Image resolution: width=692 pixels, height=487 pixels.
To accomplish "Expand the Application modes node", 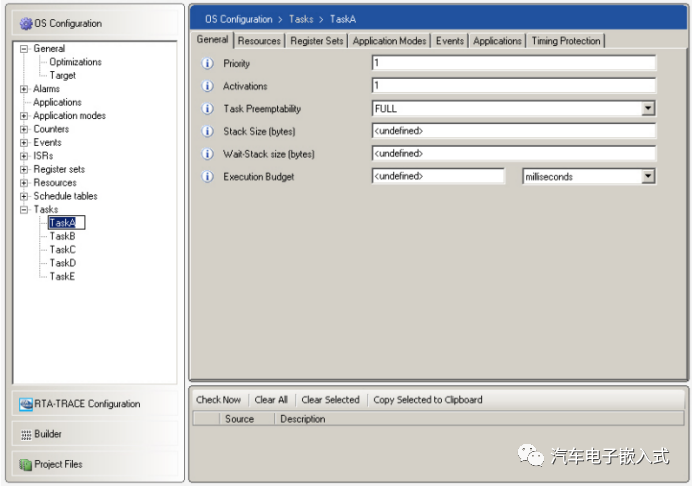I will click(24, 116).
